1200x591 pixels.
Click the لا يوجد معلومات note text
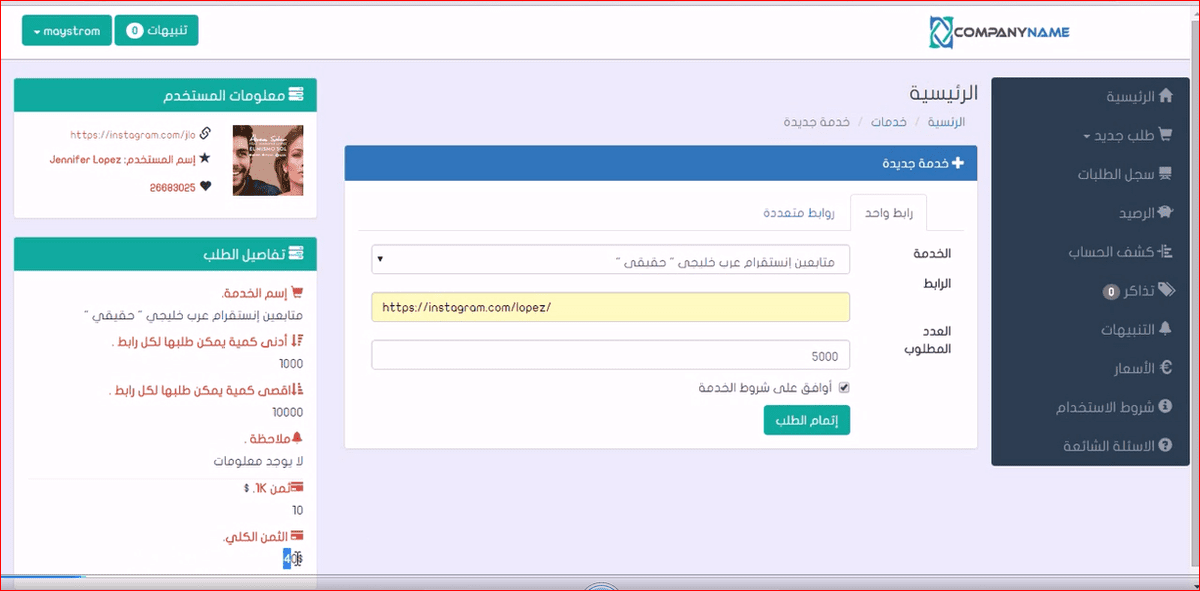[x=258, y=461]
